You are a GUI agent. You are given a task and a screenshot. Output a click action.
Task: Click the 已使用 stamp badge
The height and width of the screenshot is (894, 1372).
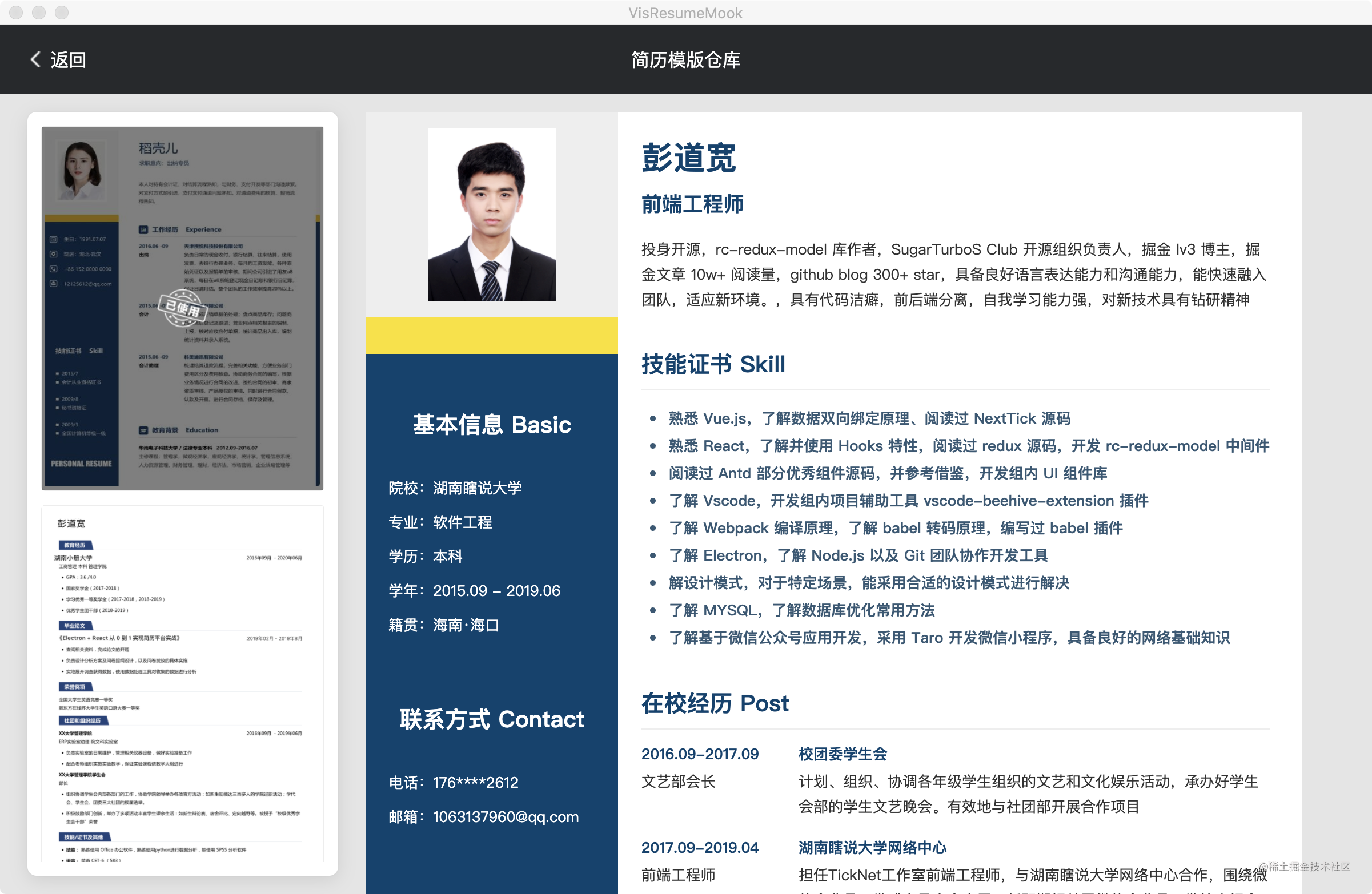183,308
